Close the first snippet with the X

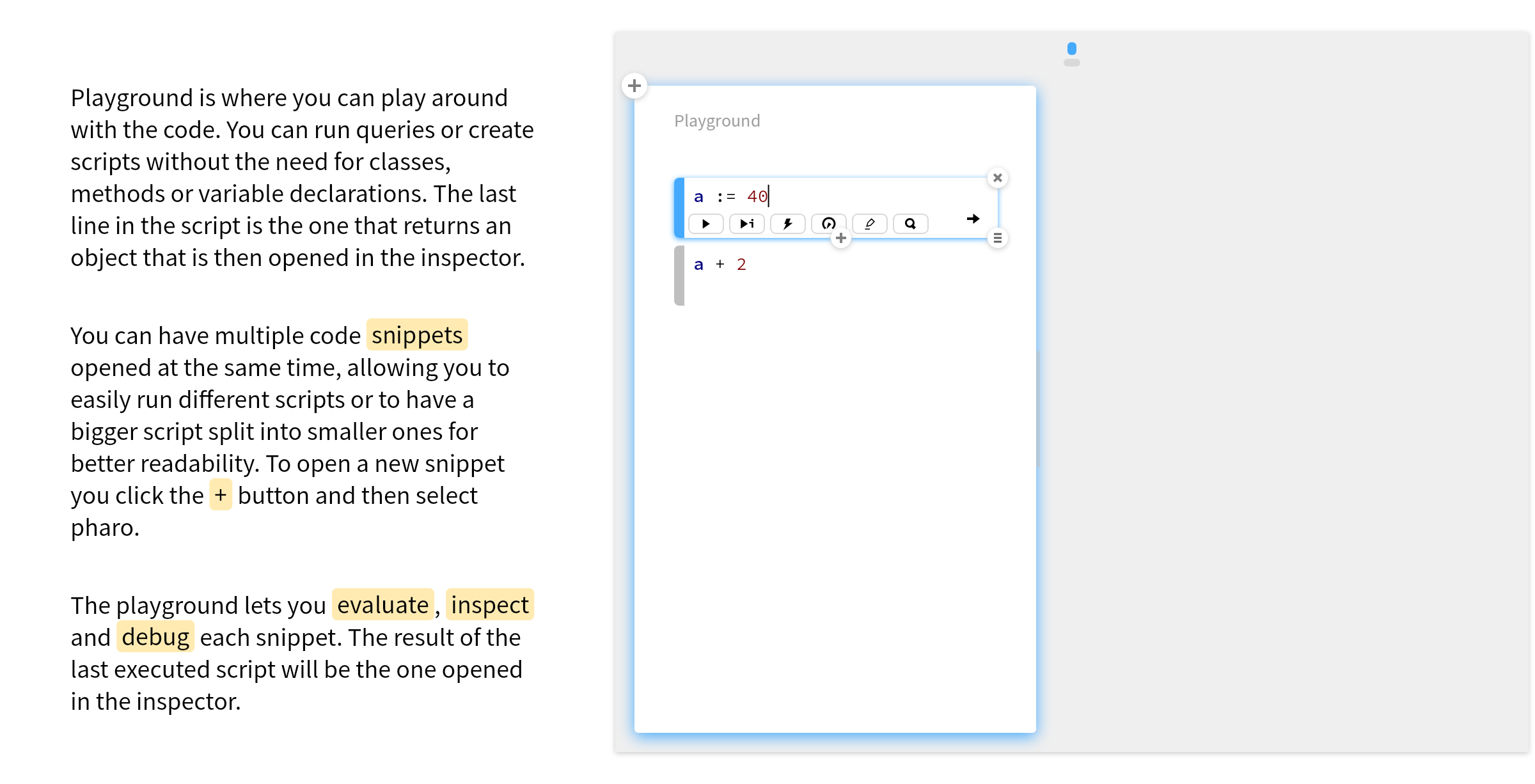[997, 178]
